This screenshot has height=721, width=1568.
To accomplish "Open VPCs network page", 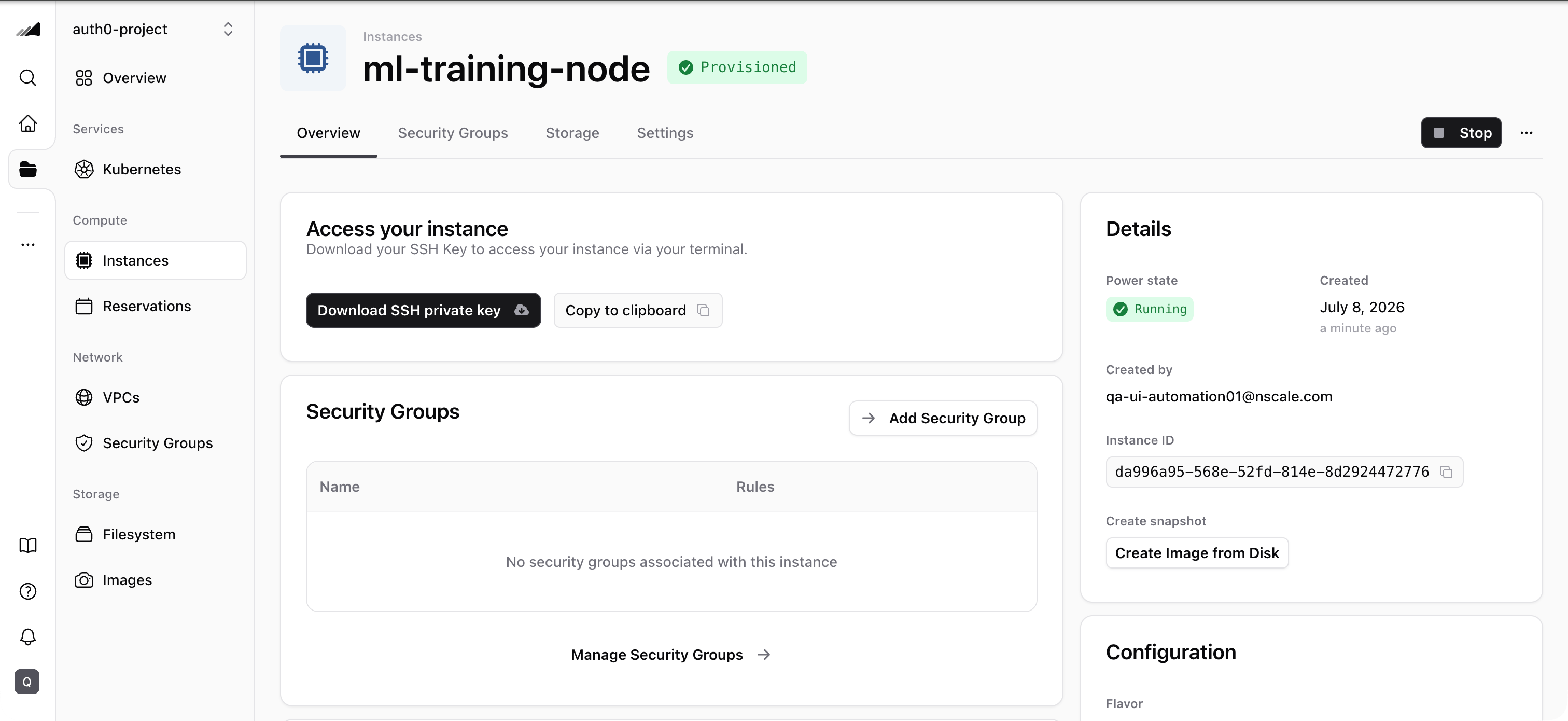I will [155, 398].
